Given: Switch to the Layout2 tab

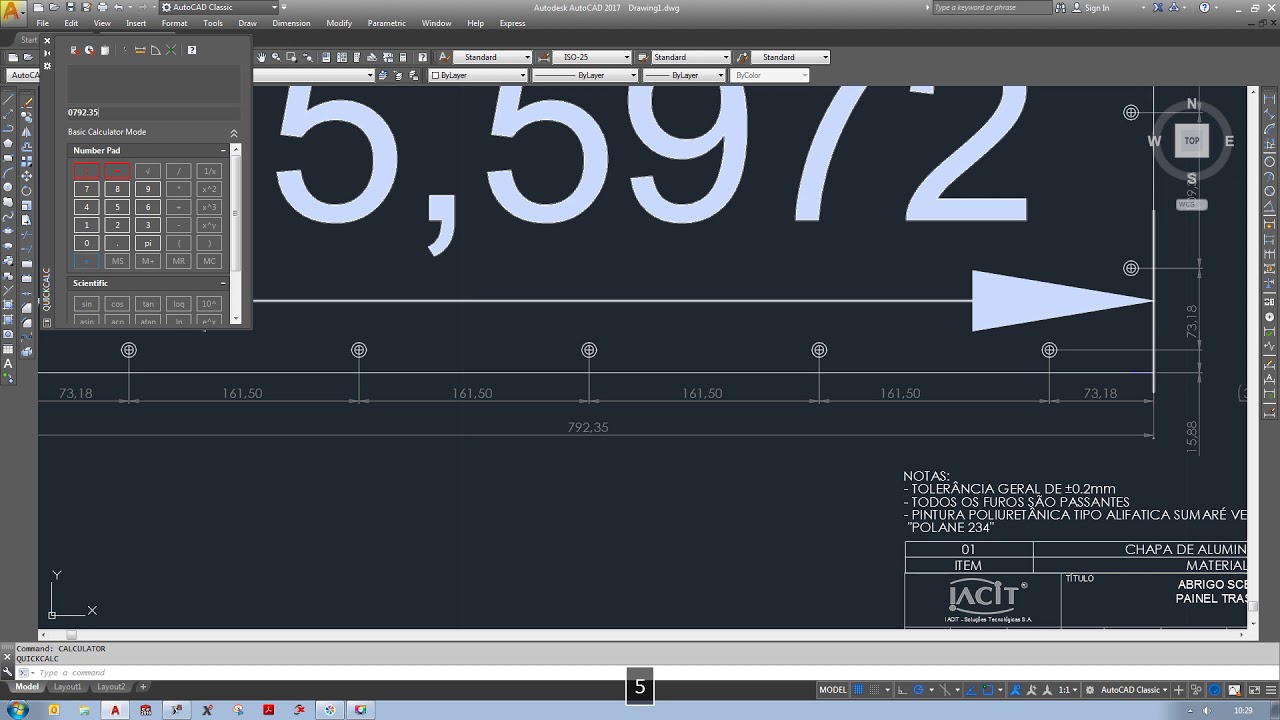Looking at the screenshot, I should pyautogui.click(x=111, y=687).
